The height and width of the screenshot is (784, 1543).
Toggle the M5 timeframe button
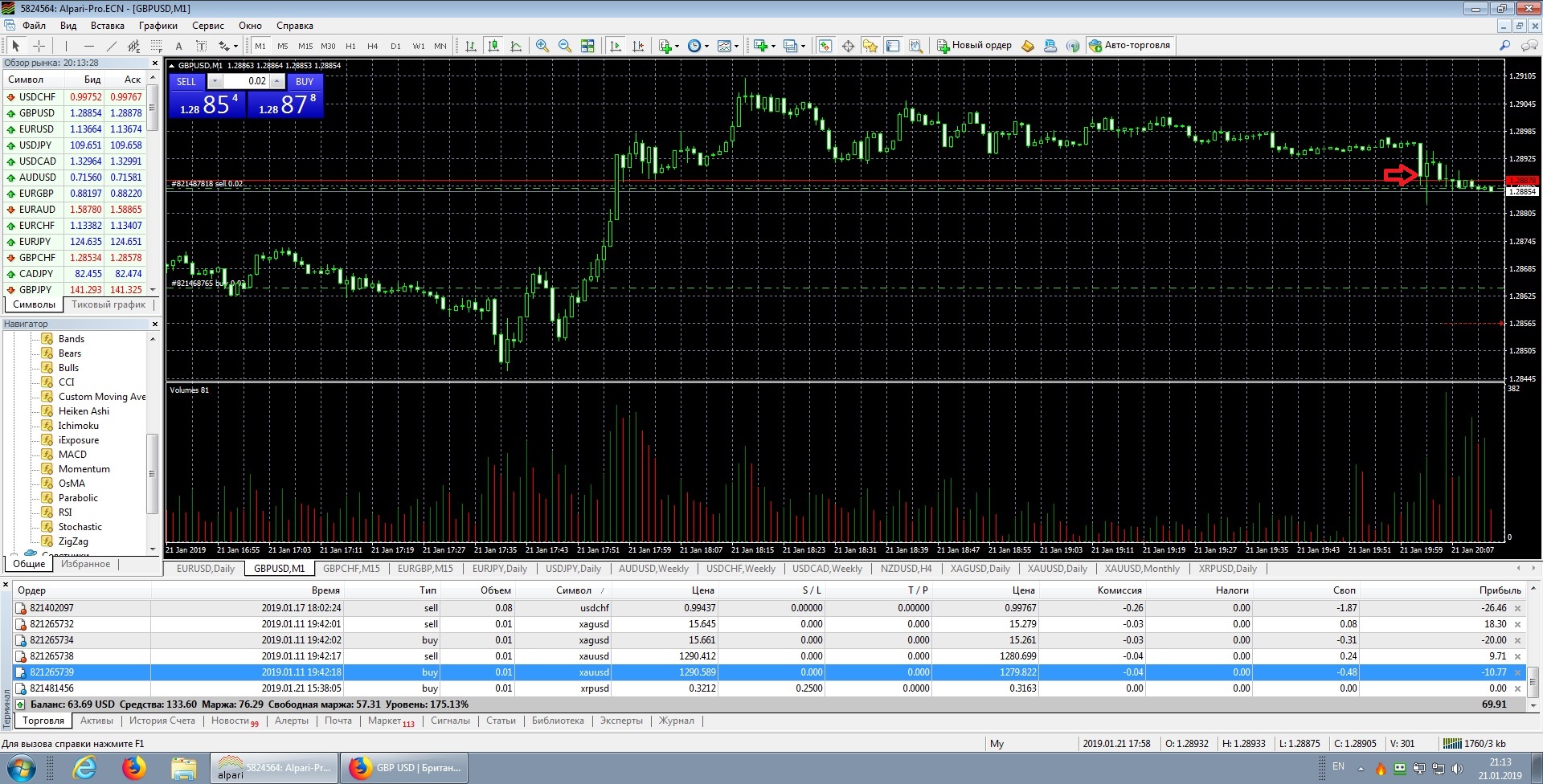tap(282, 46)
